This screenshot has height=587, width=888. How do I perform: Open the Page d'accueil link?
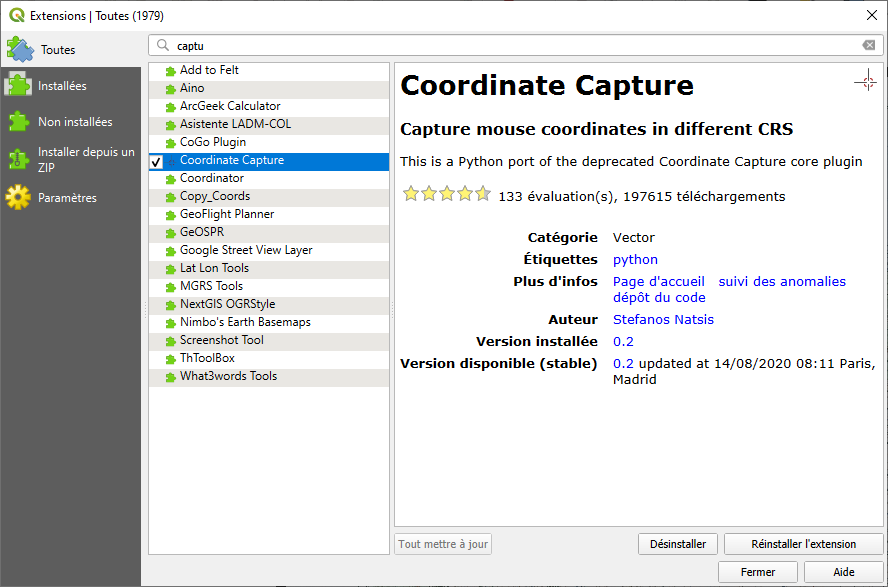(658, 282)
